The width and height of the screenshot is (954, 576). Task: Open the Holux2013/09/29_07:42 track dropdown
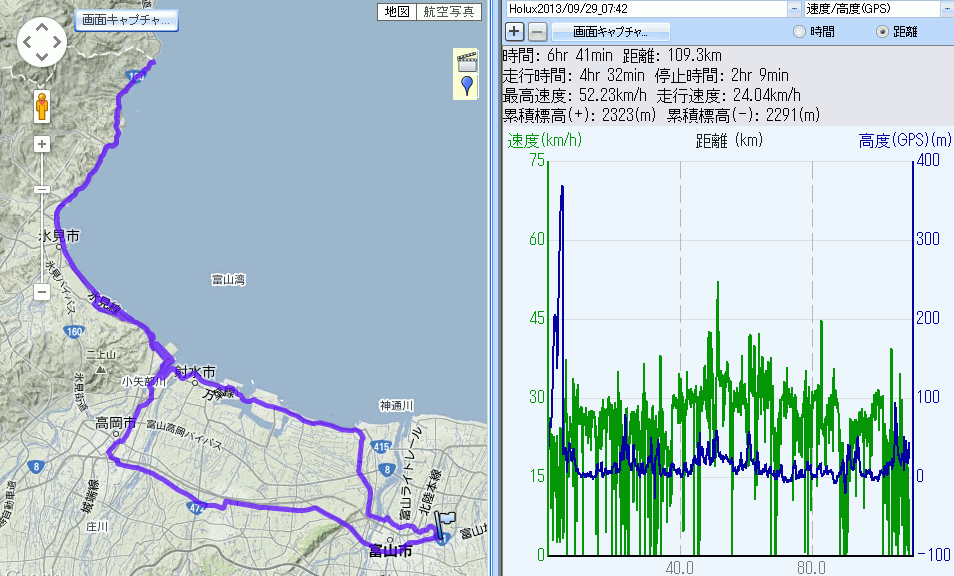tap(795, 8)
